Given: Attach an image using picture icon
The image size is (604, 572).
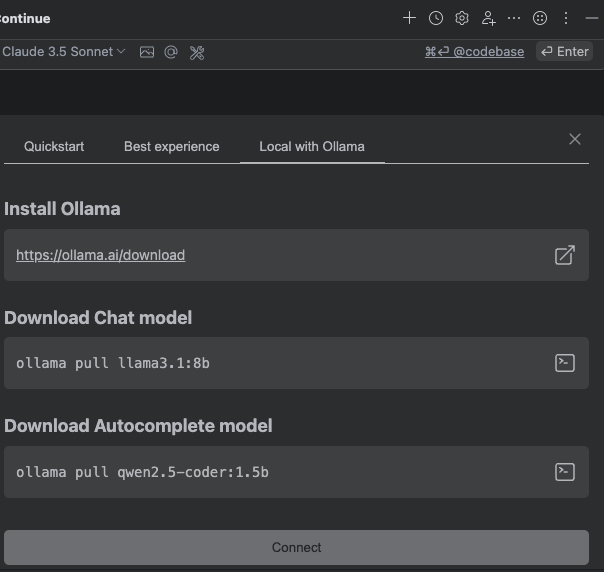Looking at the screenshot, I should click(147, 52).
